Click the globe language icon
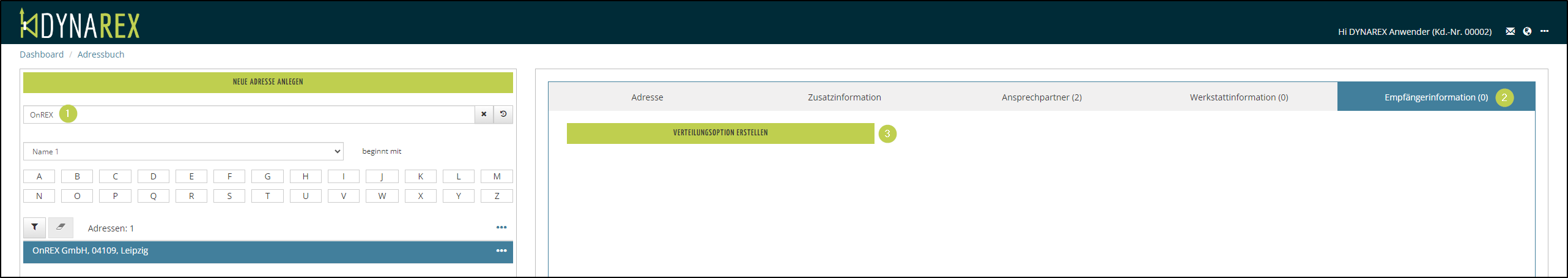The width and height of the screenshot is (1568, 278). coord(1527,31)
